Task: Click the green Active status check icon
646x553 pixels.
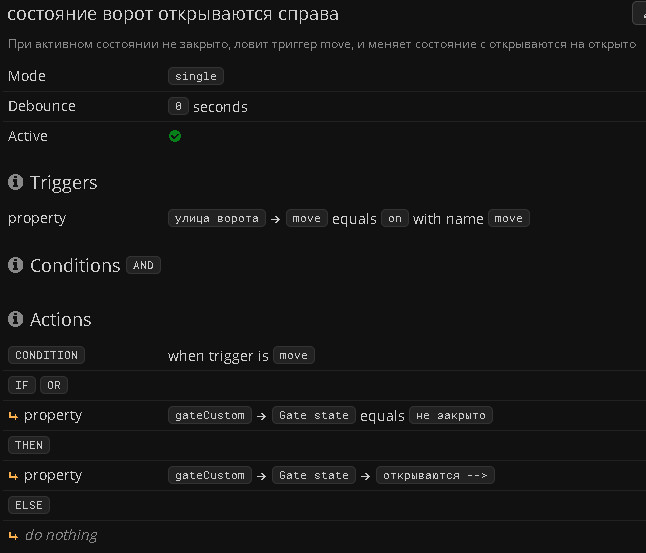Action: pos(175,136)
